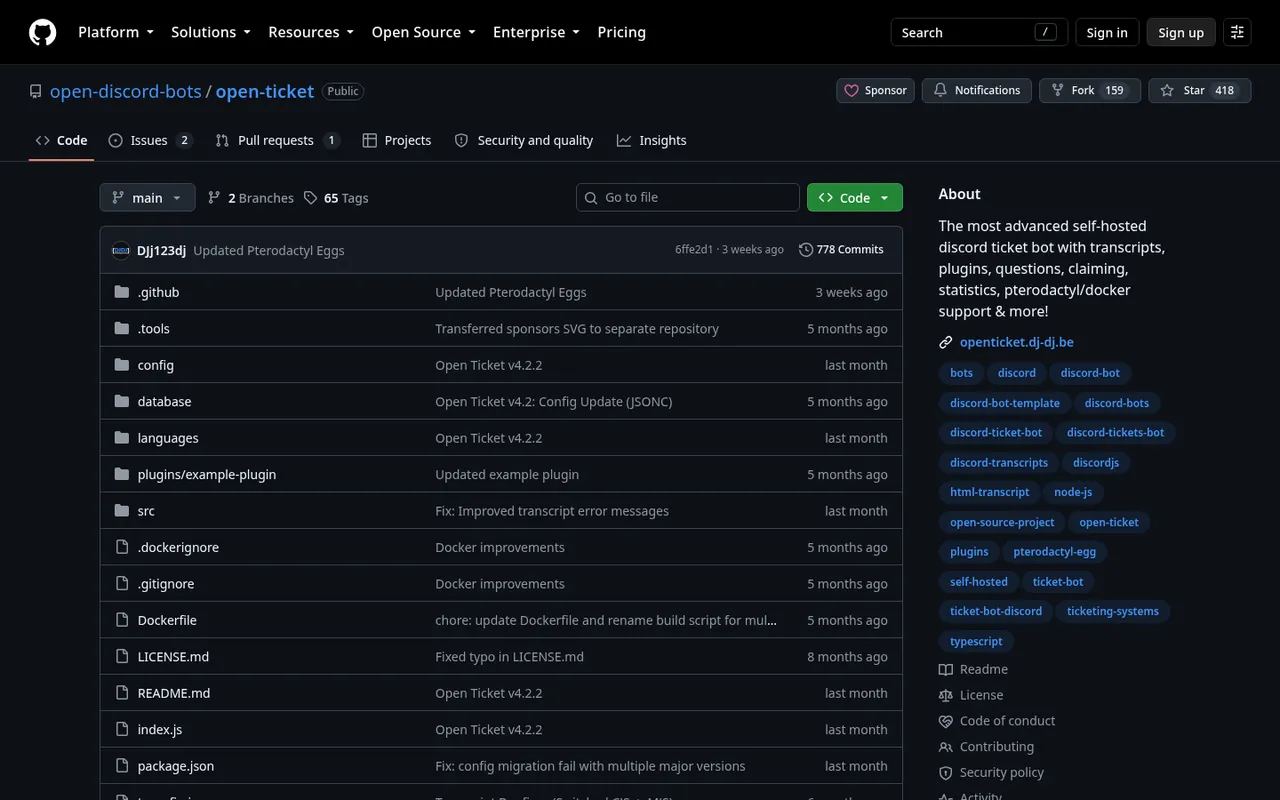Image resolution: width=1280 pixels, height=800 pixels.
Task: Click the file icon beside Dockerfile
Action: point(122,620)
